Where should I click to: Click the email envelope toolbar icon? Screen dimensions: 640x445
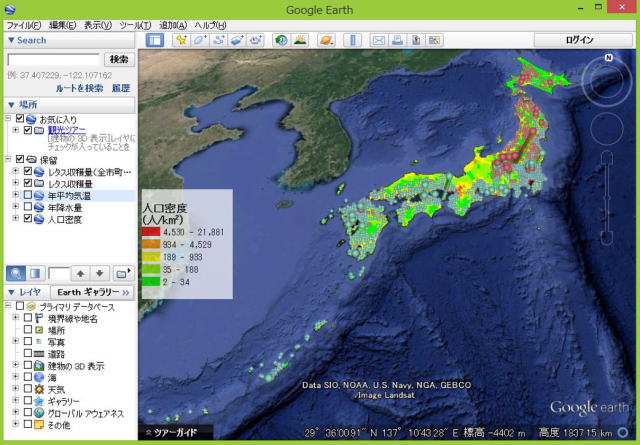click(379, 40)
